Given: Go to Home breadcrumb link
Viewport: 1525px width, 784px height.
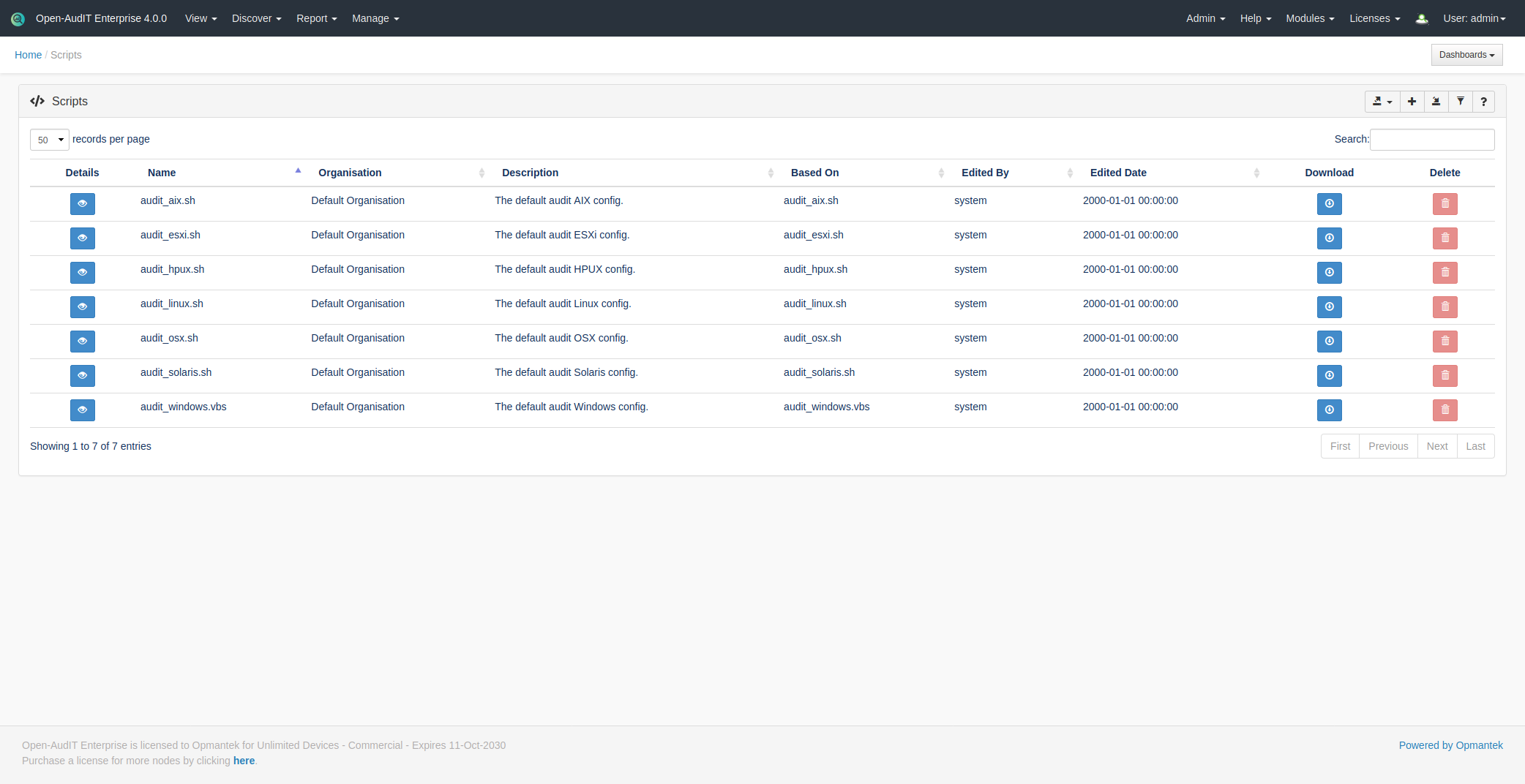Looking at the screenshot, I should coord(28,55).
